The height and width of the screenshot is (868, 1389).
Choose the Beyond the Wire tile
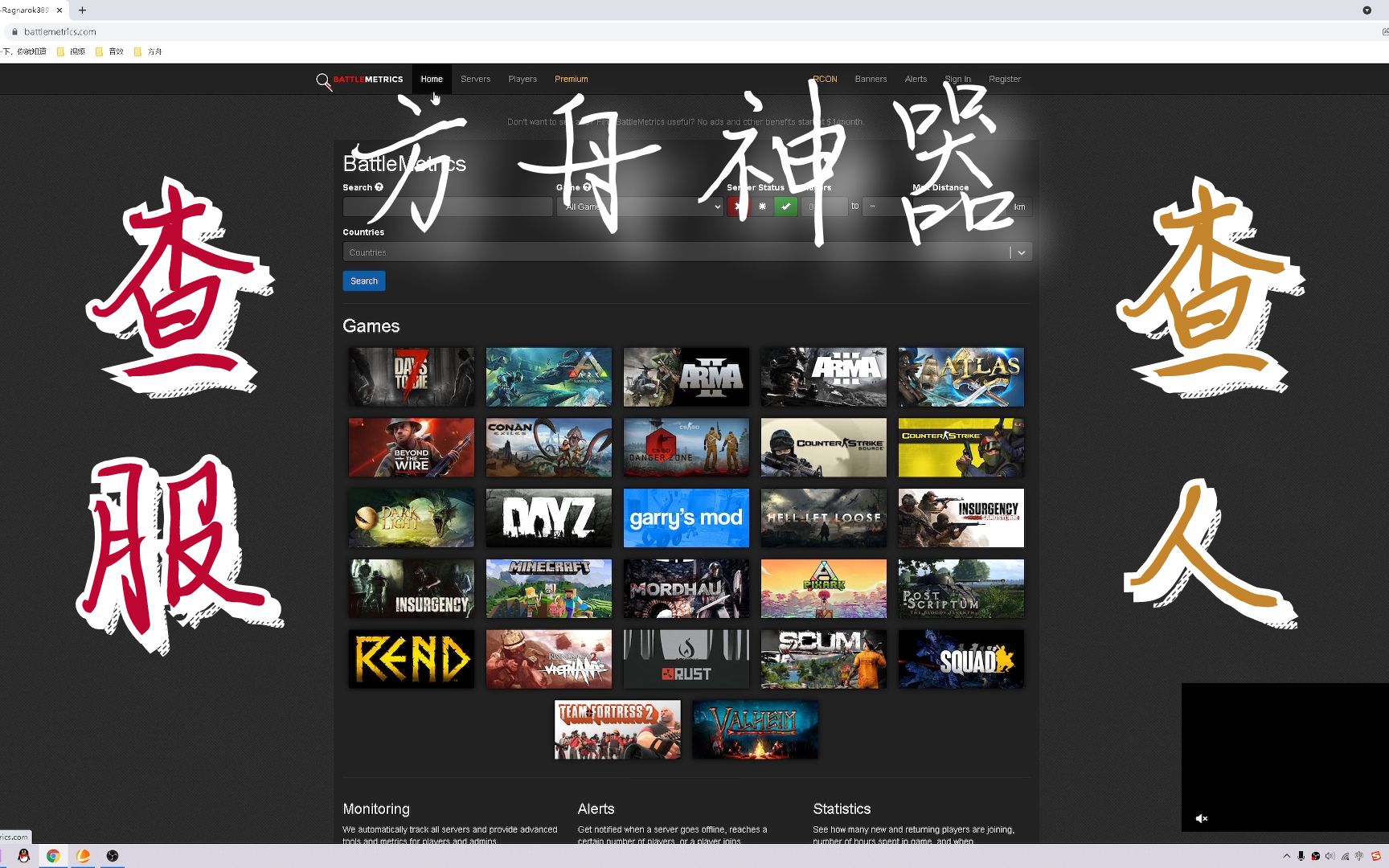tap(412, 448)
